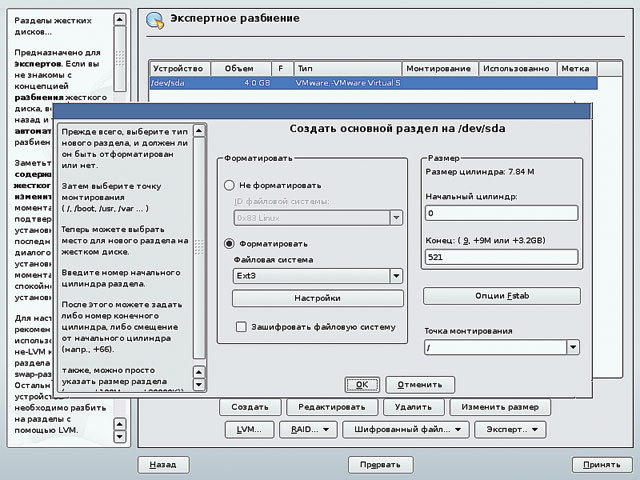The width and height of the screenshot is (640, 480).
Task: Click bottom down arrow of dialog help scrollbar
Action: point(199,384)
